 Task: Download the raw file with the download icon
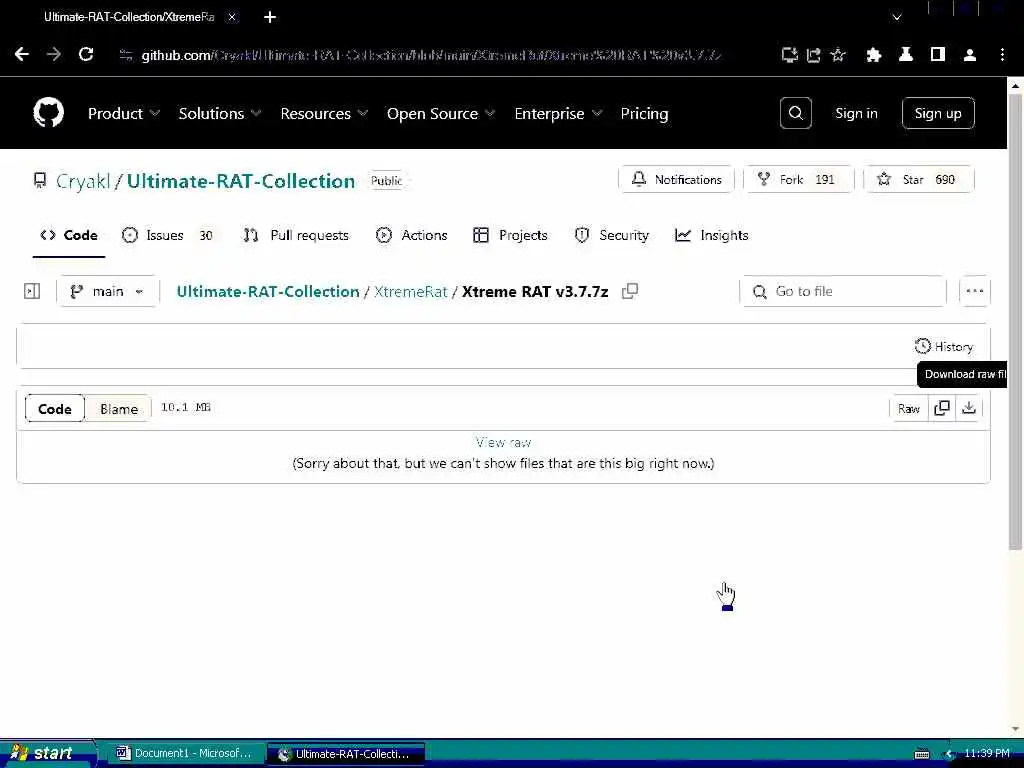pyautogui.click(x=969, y=408)
